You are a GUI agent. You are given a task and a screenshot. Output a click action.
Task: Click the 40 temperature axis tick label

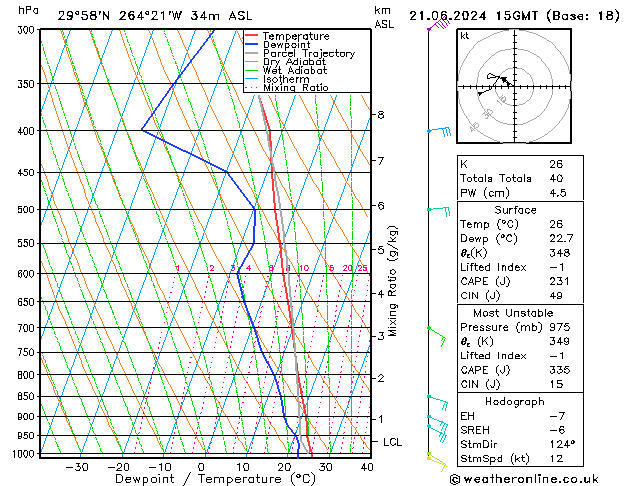pos(367,468)
